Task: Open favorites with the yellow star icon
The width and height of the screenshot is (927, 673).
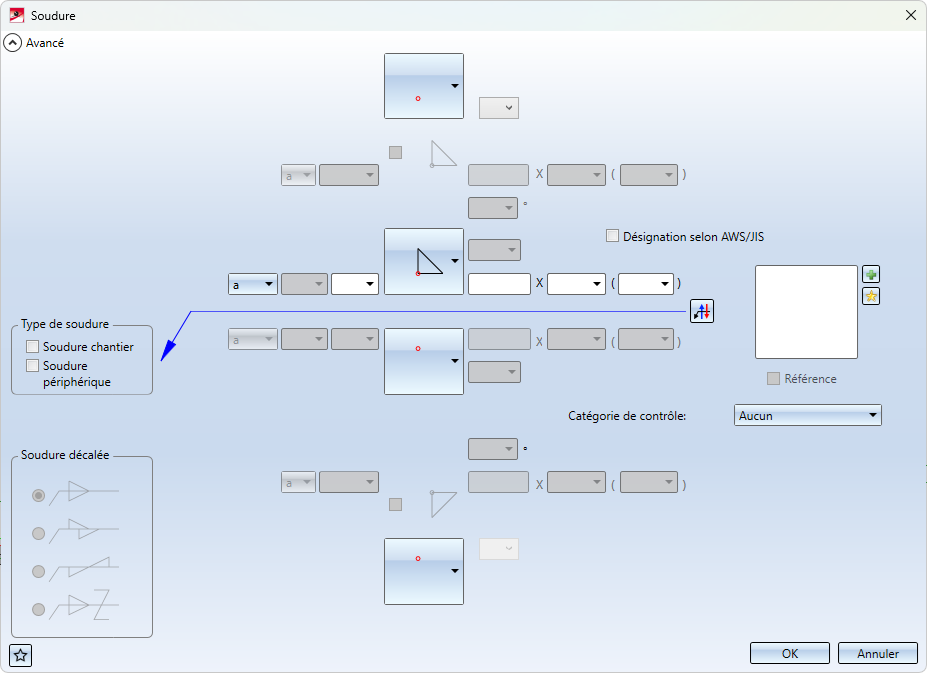Action: (871, 296)
